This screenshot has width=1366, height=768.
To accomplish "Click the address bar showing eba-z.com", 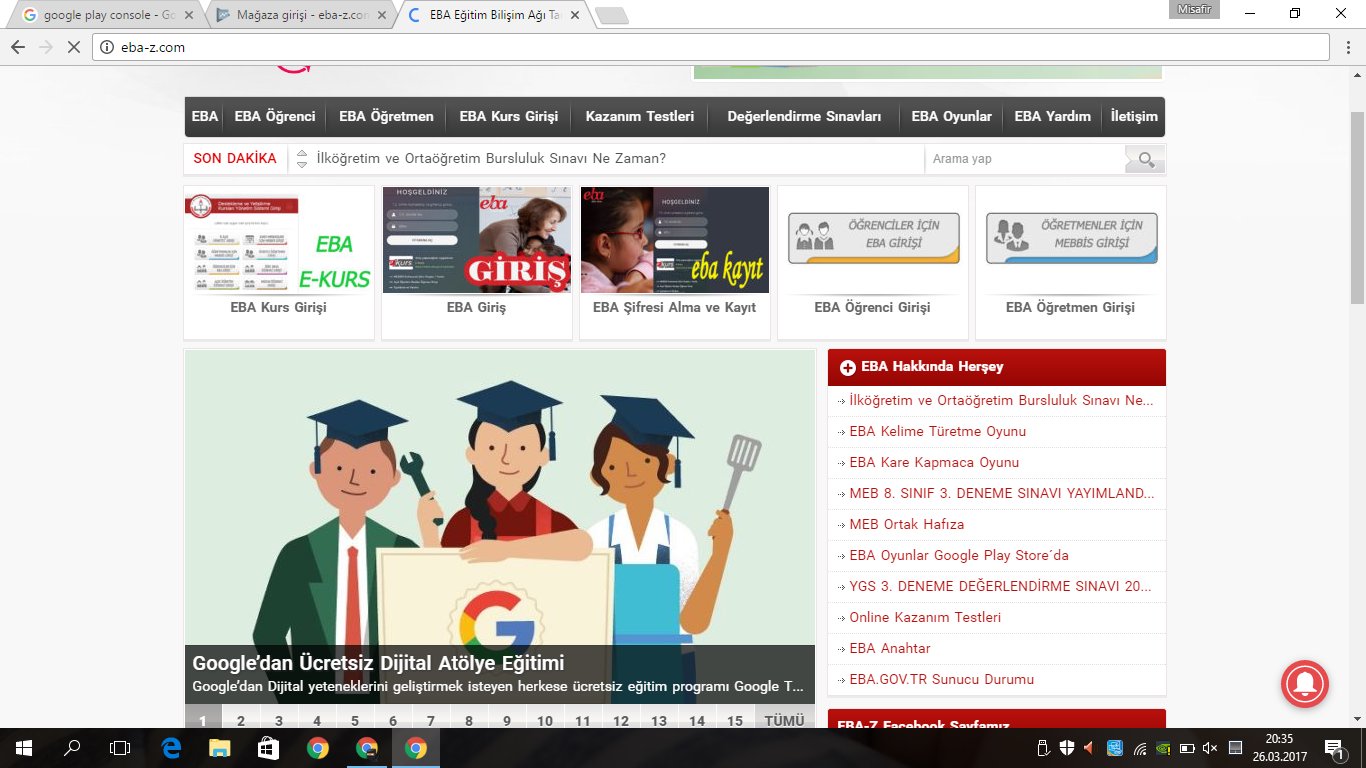I will (711, 47).
